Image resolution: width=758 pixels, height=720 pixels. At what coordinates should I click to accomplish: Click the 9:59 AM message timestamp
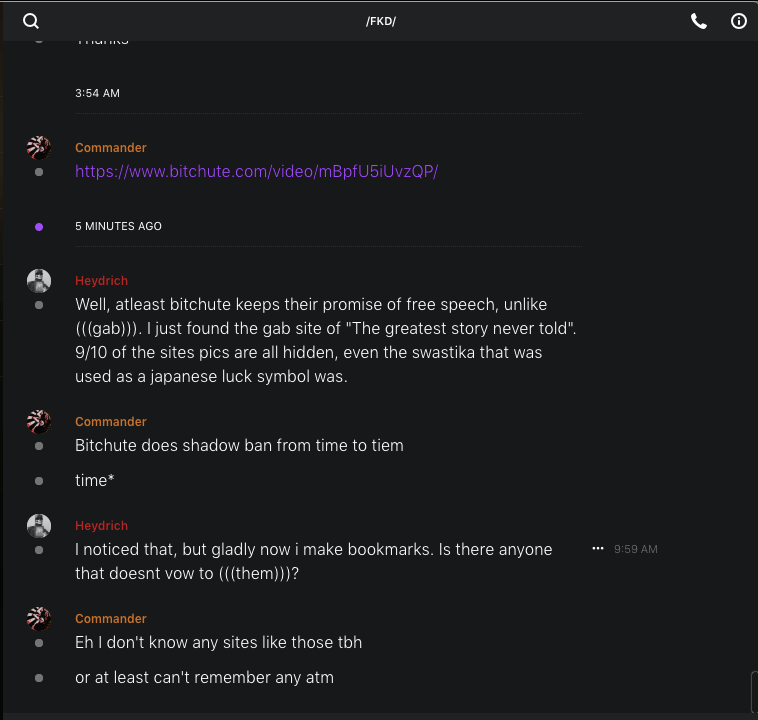(636, 549)
